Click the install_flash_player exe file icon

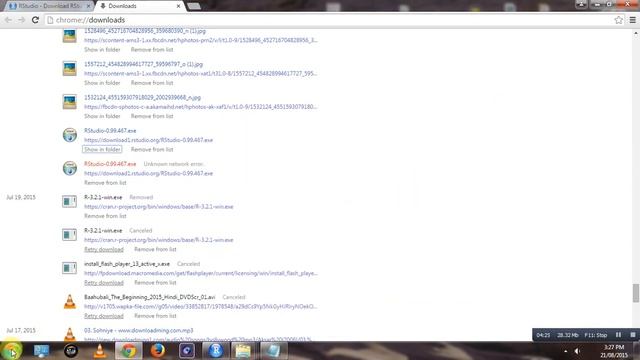pyautogui.click(x=69, y=268)
